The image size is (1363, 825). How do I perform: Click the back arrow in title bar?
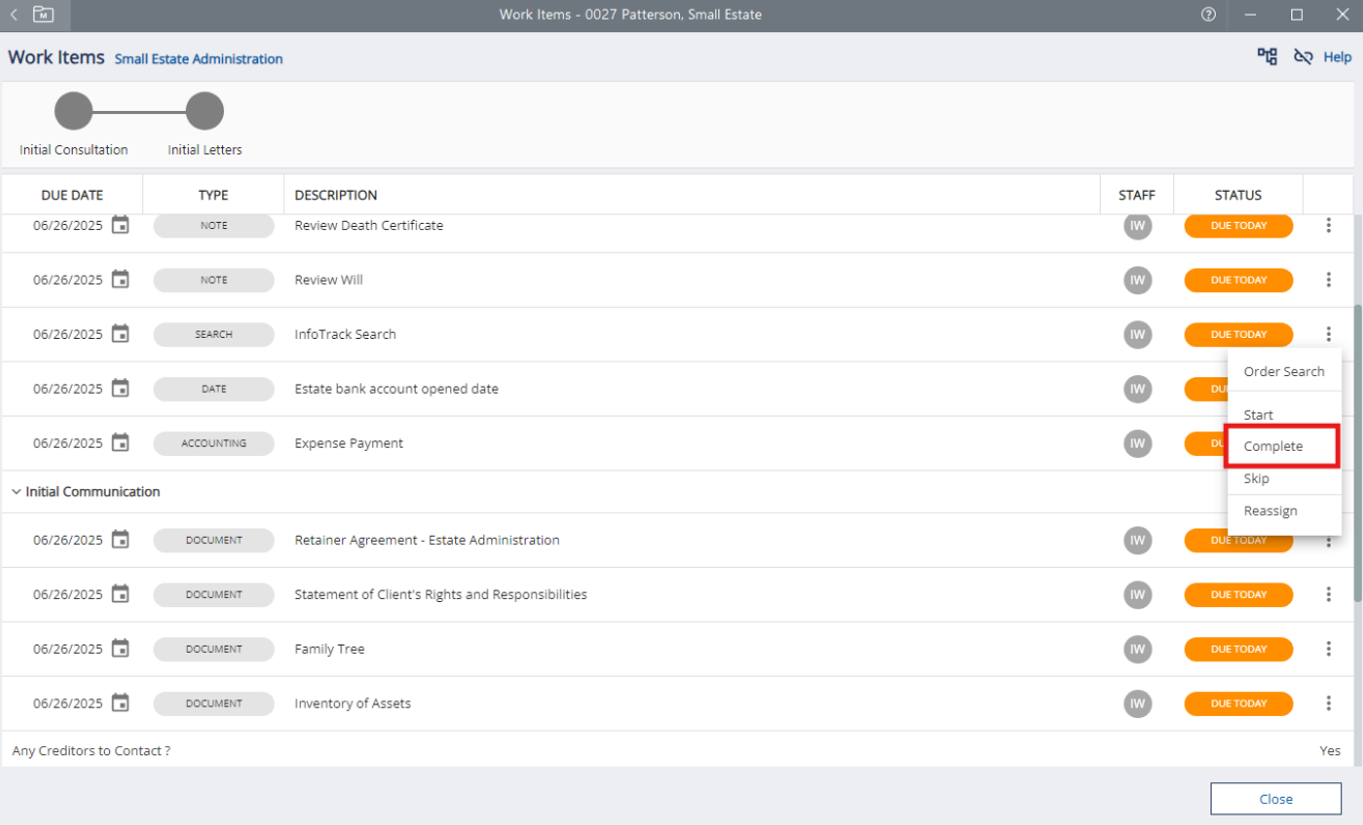(14, 15)
